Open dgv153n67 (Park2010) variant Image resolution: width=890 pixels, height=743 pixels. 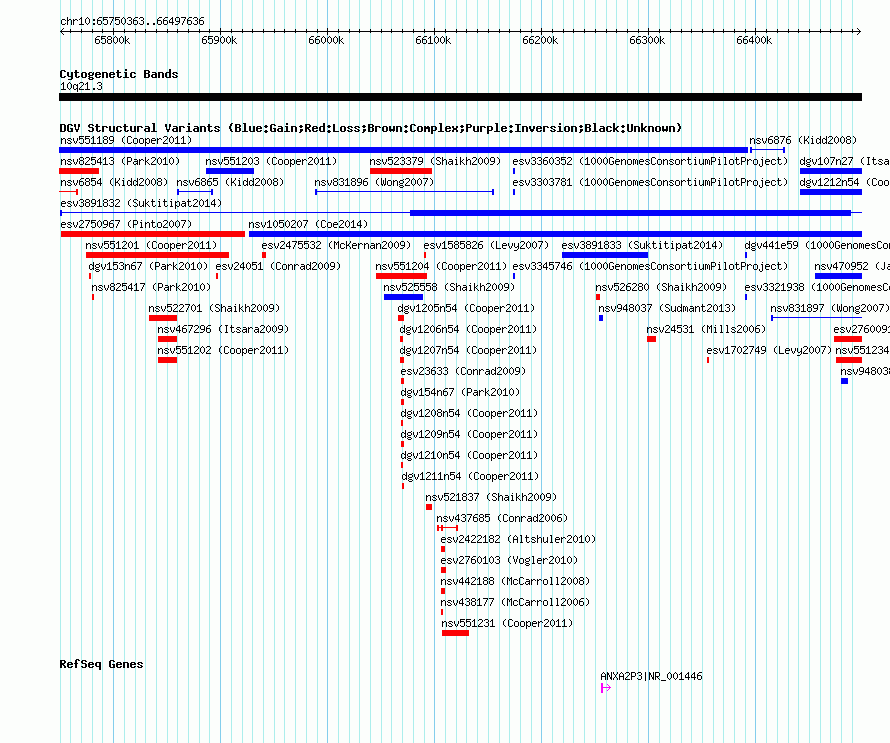pos(148,266)
